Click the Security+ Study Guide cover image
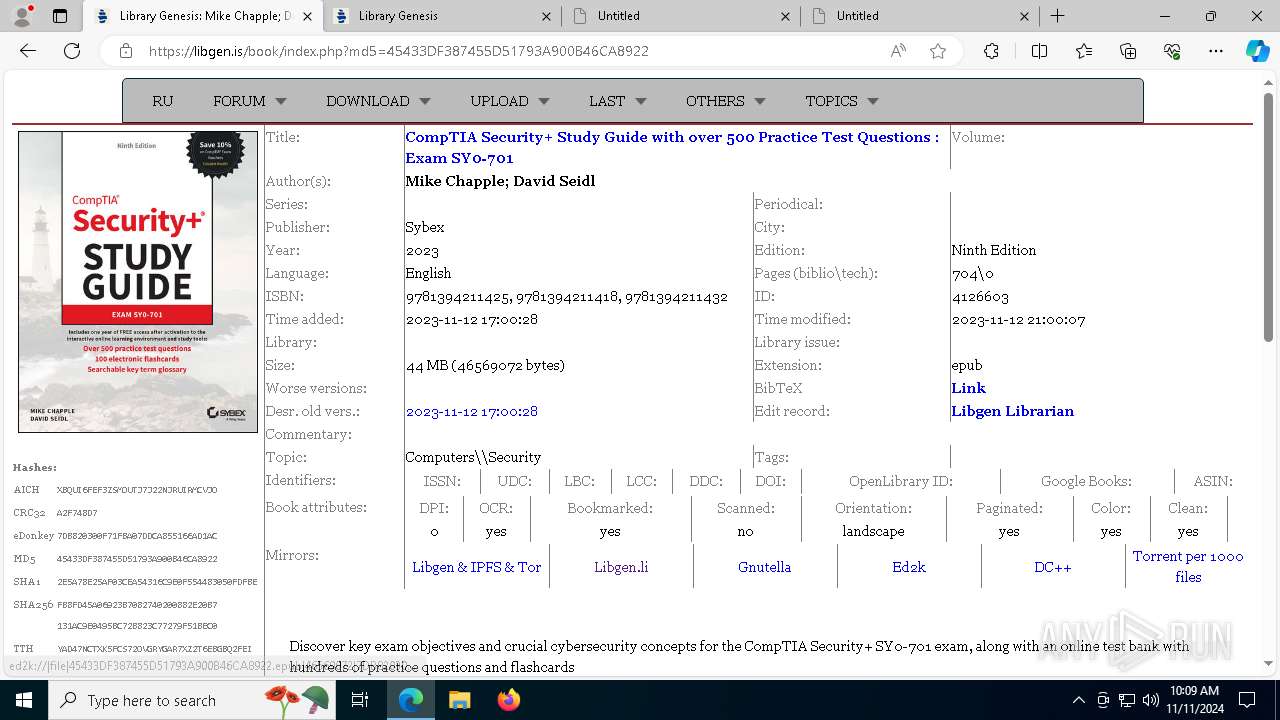1280x720 pixels. click(x=138, y=282)
